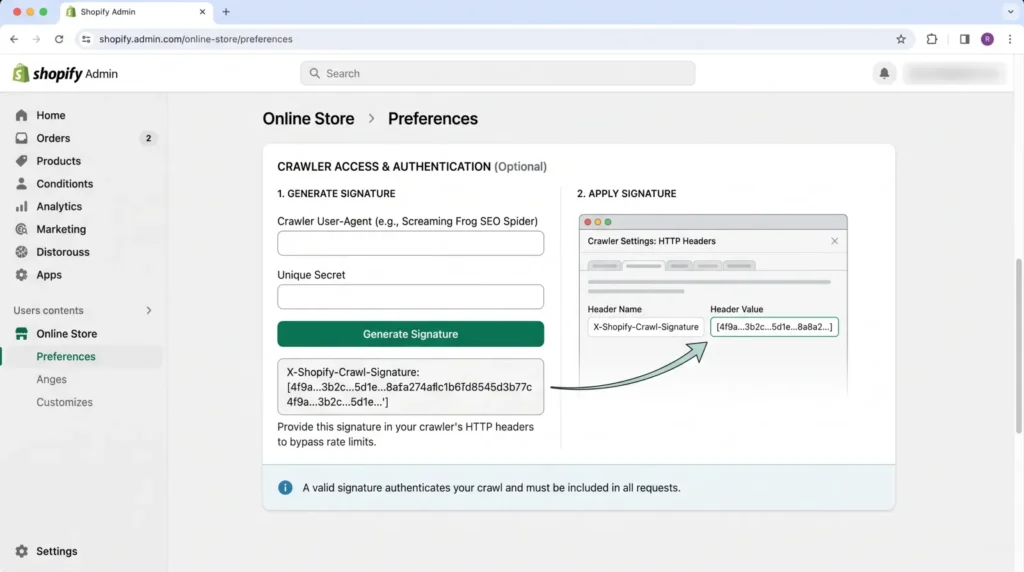Select the generated X-Shopify-Crawl-Signature output box
Screen dimensions: 1024x572
tap(410, 387)
